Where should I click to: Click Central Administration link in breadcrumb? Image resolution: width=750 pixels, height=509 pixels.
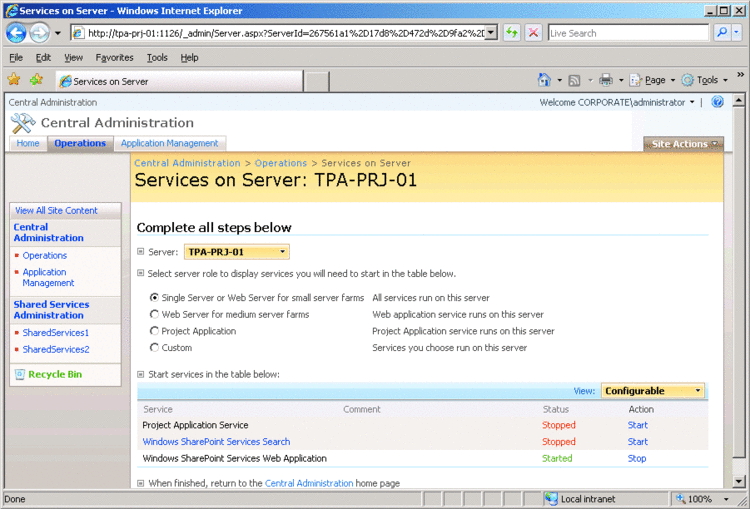pyautogui.click(x=187, y=163)
